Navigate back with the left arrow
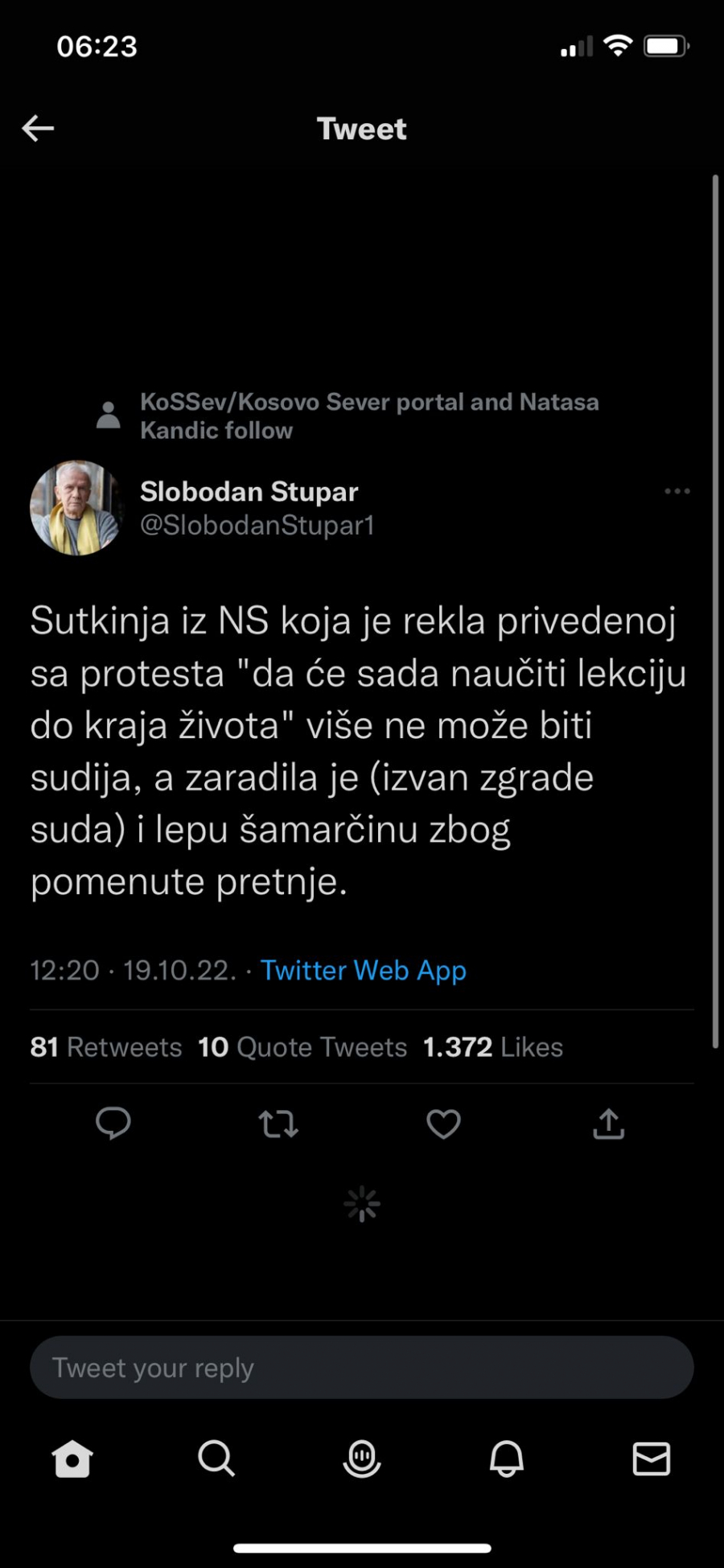 38,127
